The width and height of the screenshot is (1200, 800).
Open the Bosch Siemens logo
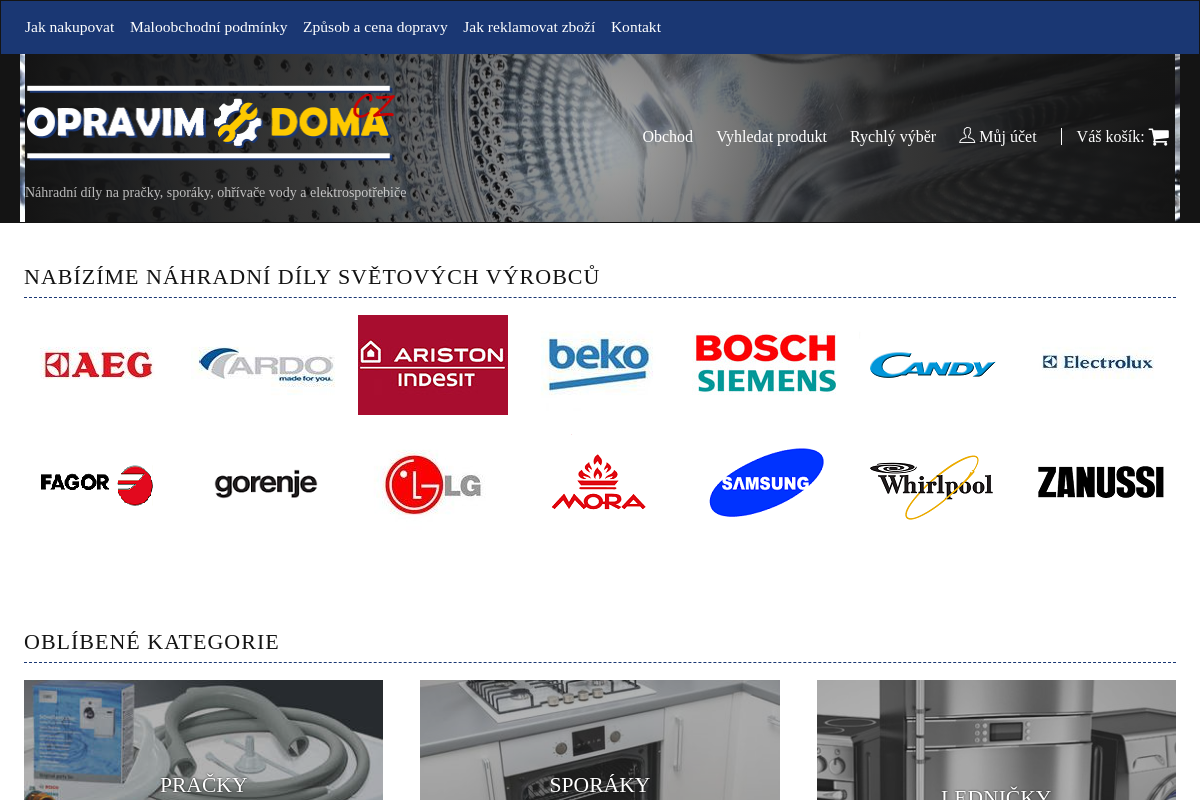(x=766, y=363)
